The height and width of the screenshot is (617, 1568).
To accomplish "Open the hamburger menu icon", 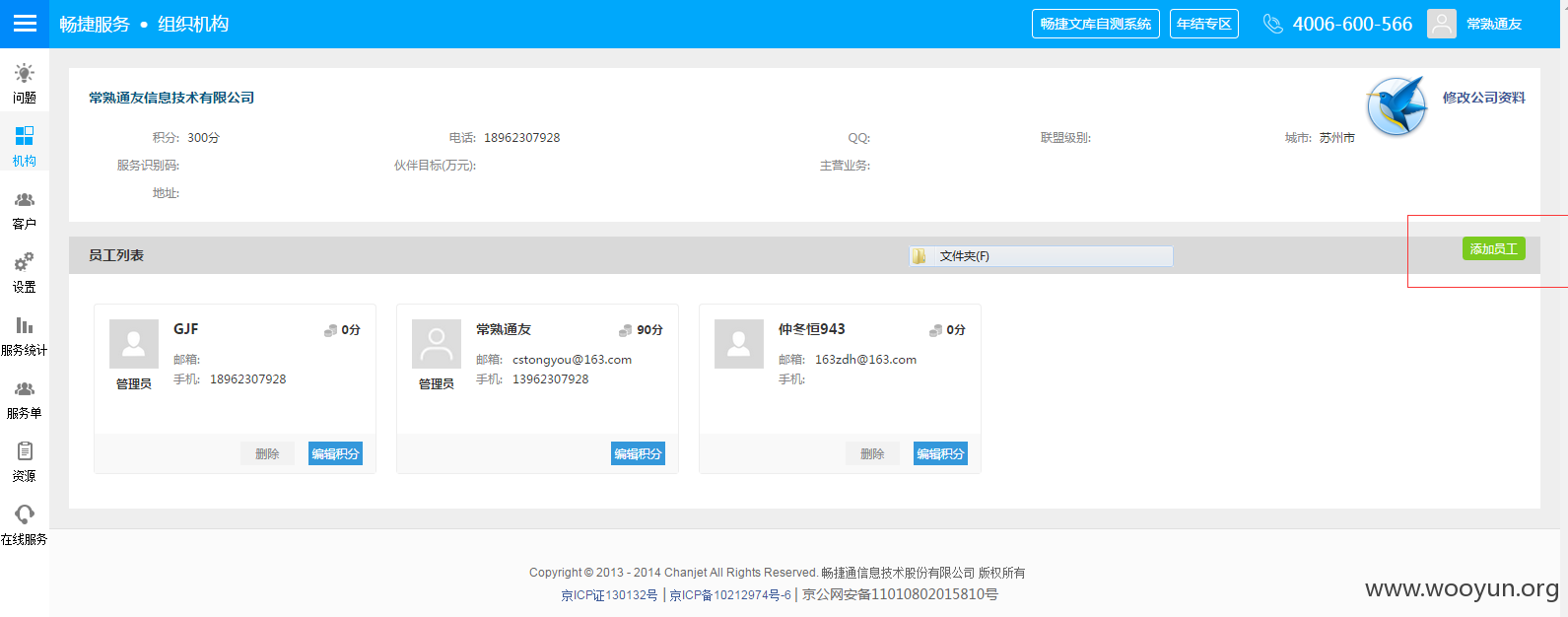I will coord(25,24).
